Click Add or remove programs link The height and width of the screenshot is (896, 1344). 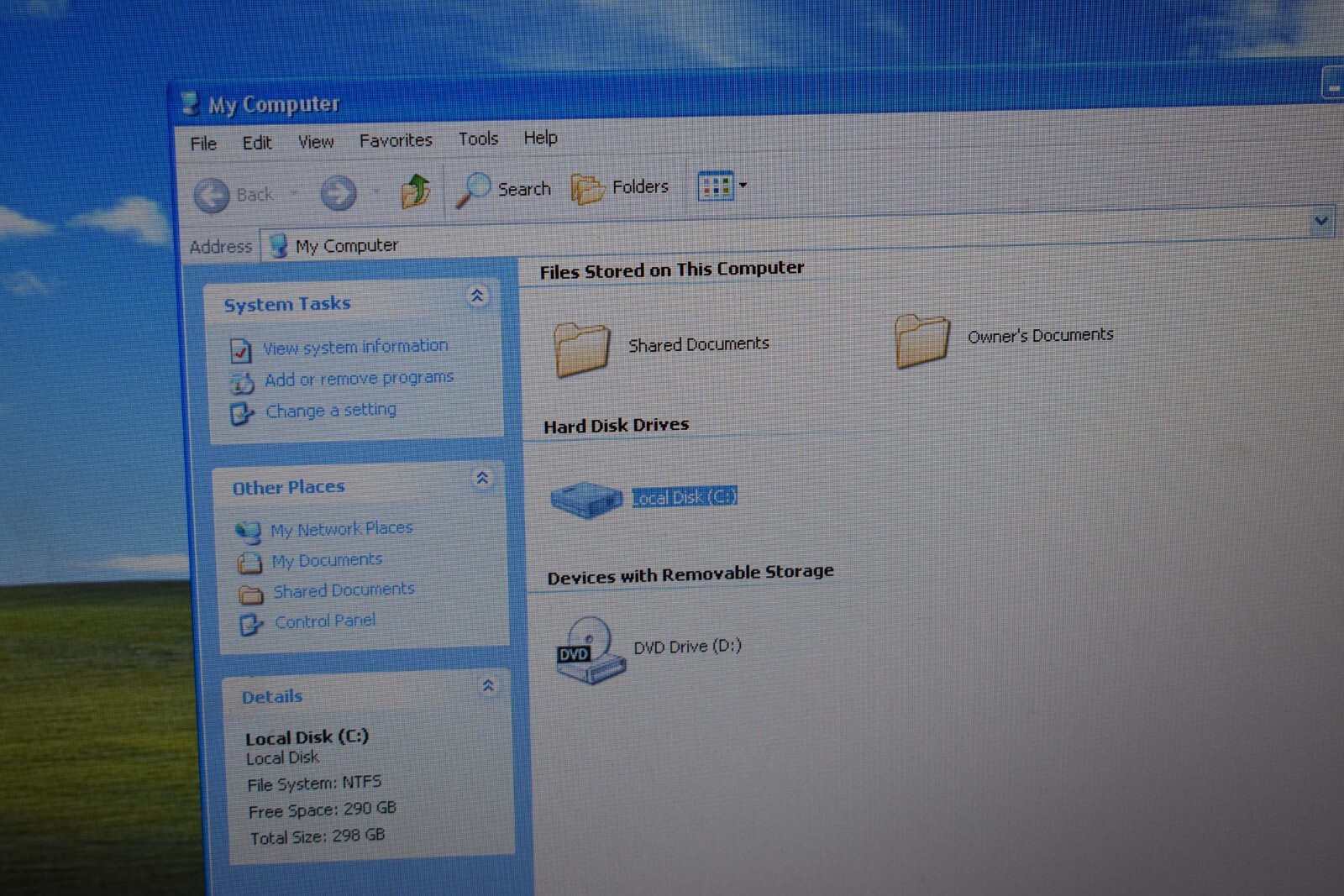pos(359,378)
